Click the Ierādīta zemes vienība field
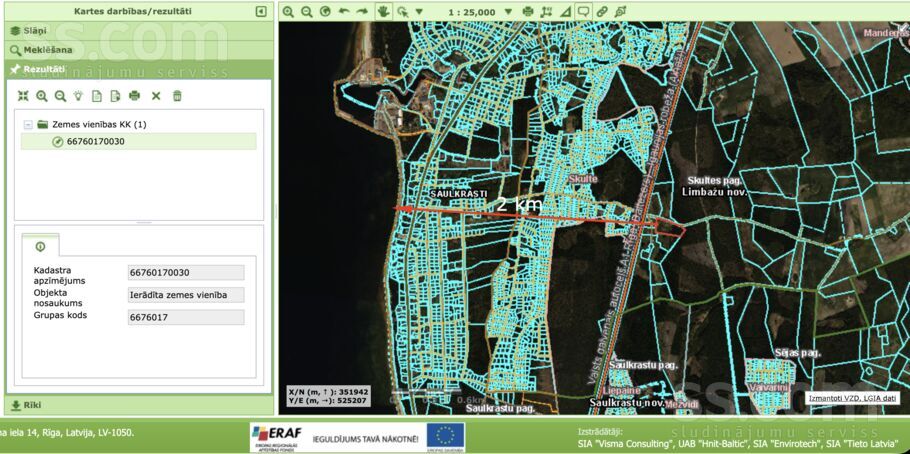This screenshot has height=454, width=910. tap(186, 295)
